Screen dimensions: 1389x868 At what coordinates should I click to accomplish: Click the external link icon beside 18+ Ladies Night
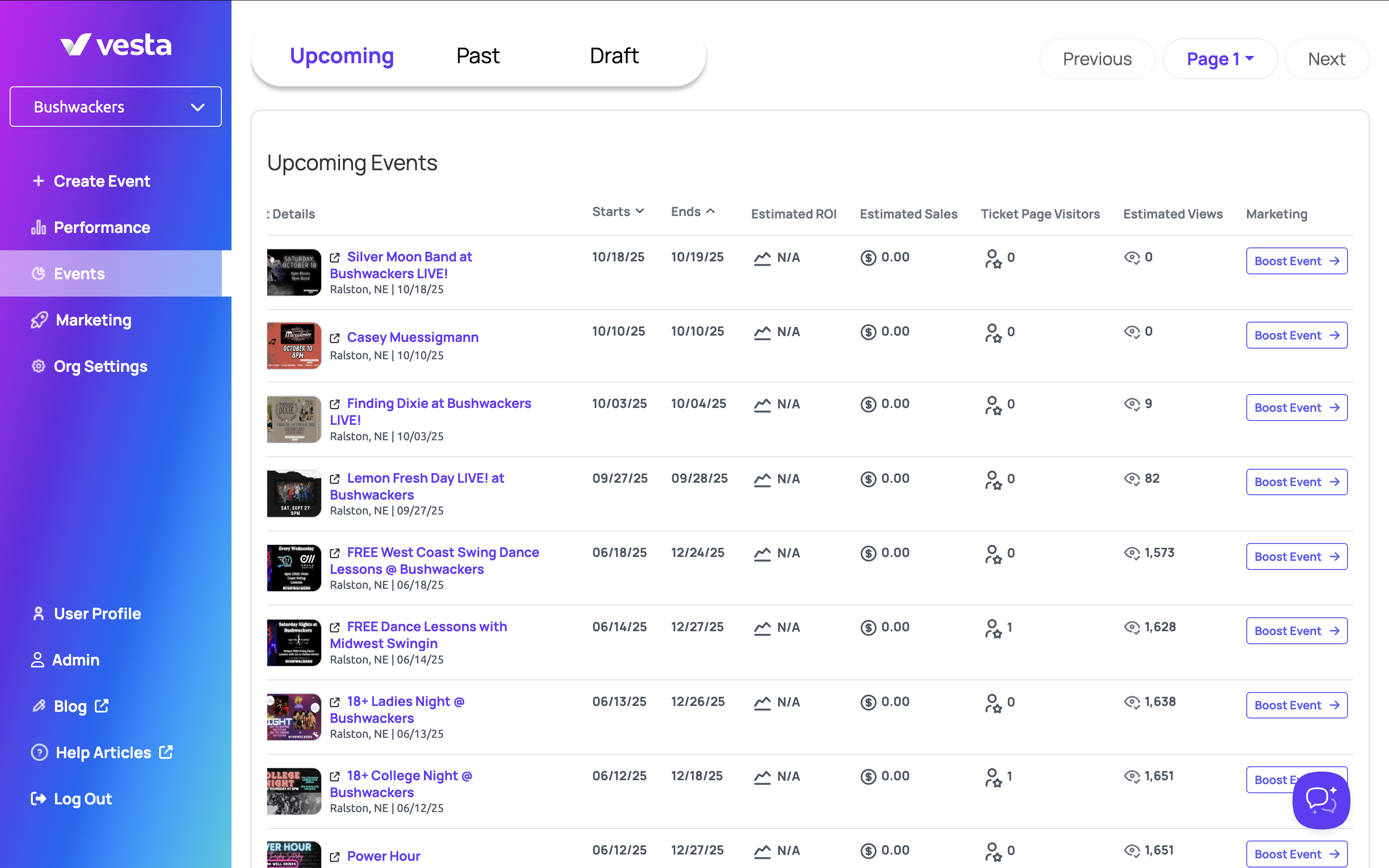click(335, 702)
